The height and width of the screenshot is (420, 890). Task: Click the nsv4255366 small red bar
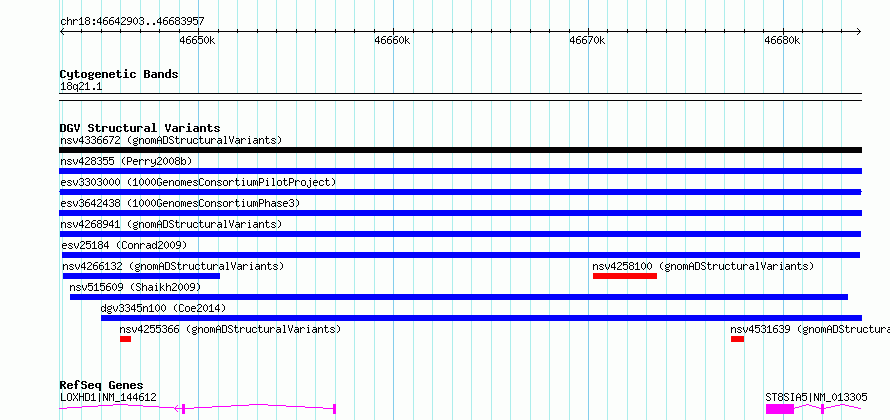click(x=125, y=339)
